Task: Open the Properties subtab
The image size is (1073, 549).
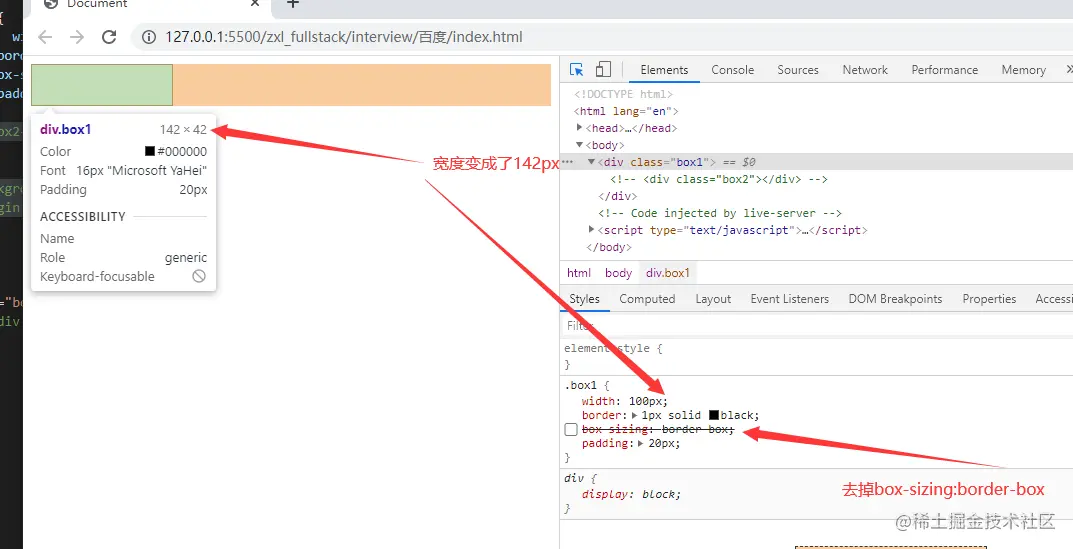Action: [x=989, y=298]
